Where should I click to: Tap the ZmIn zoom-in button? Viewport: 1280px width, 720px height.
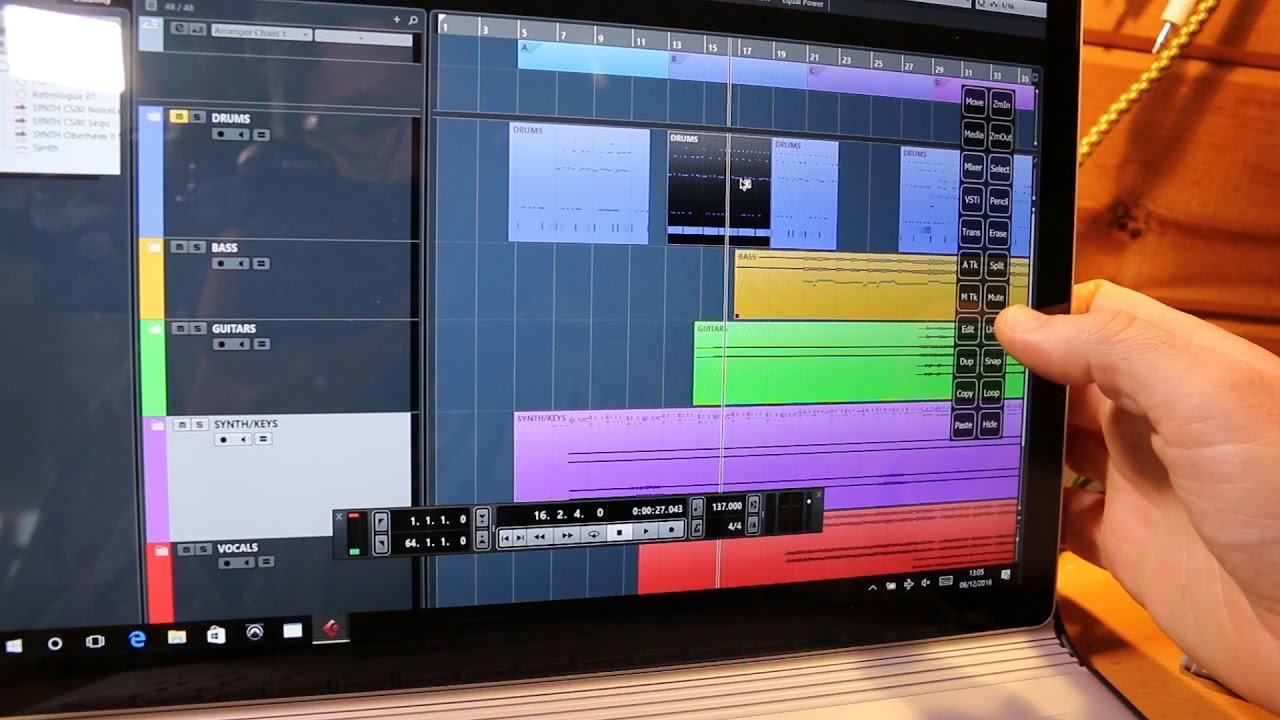coord(1001,104)
